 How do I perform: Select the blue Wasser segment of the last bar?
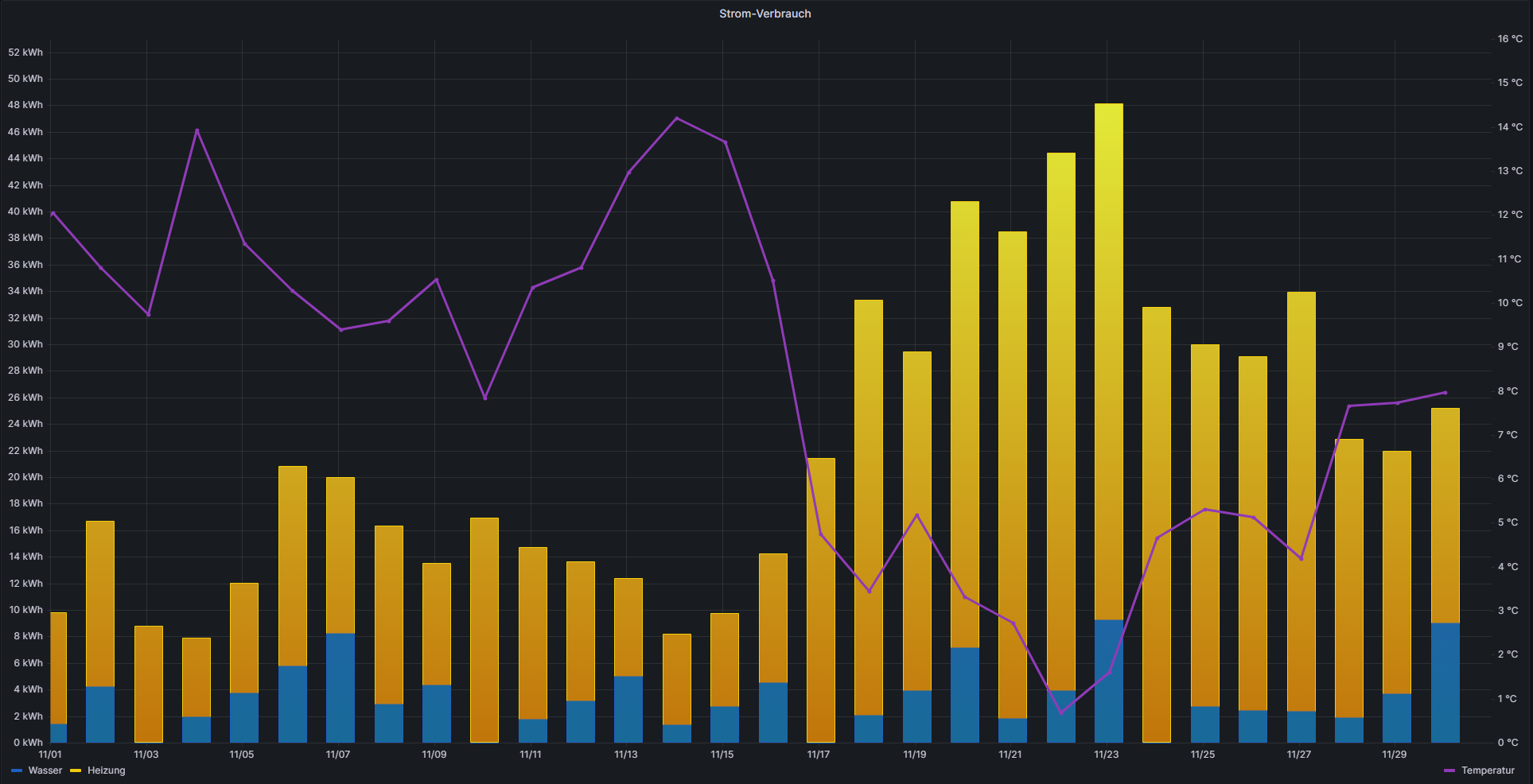pos(1445,682)
